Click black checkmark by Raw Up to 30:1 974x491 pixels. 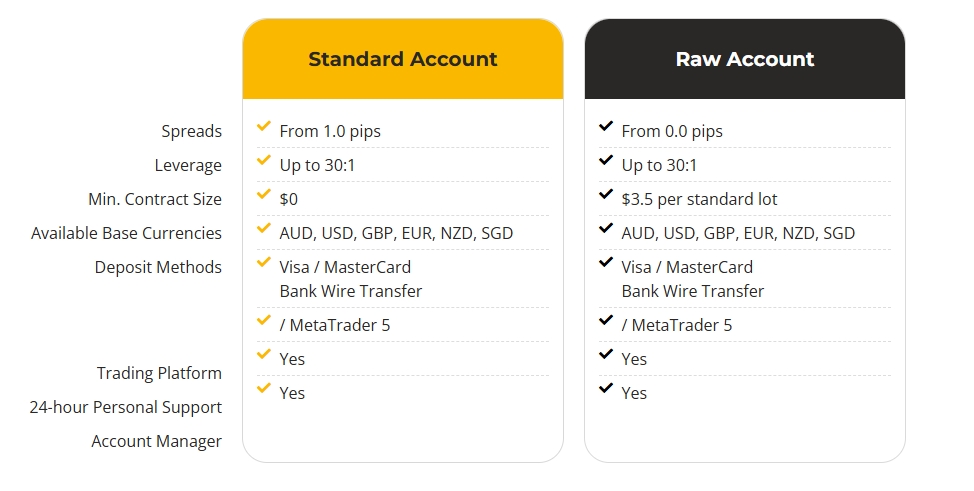[606, 160]
